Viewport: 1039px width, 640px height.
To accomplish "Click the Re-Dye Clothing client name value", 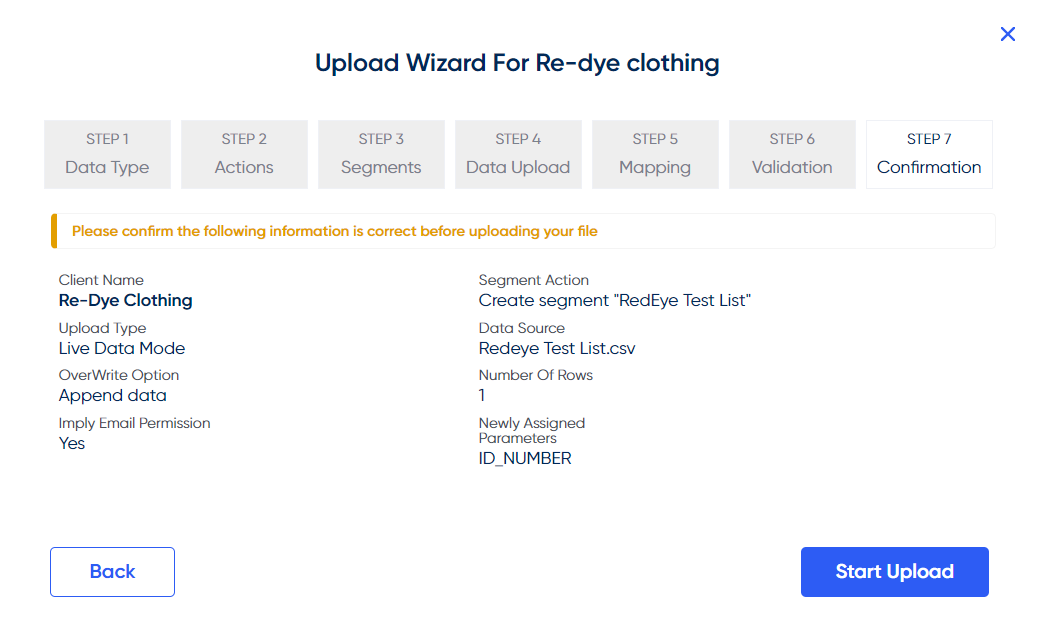I will coord(125,300).
